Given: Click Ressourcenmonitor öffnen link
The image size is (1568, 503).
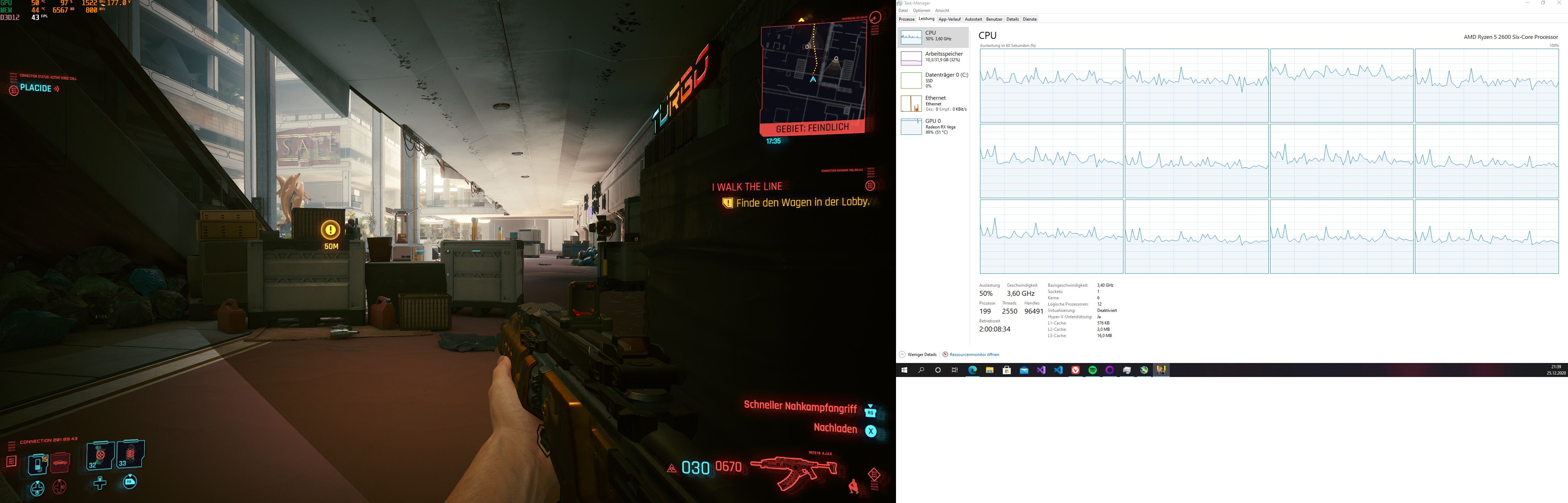Looking at the screenshot, I should (x=974, y=355).
